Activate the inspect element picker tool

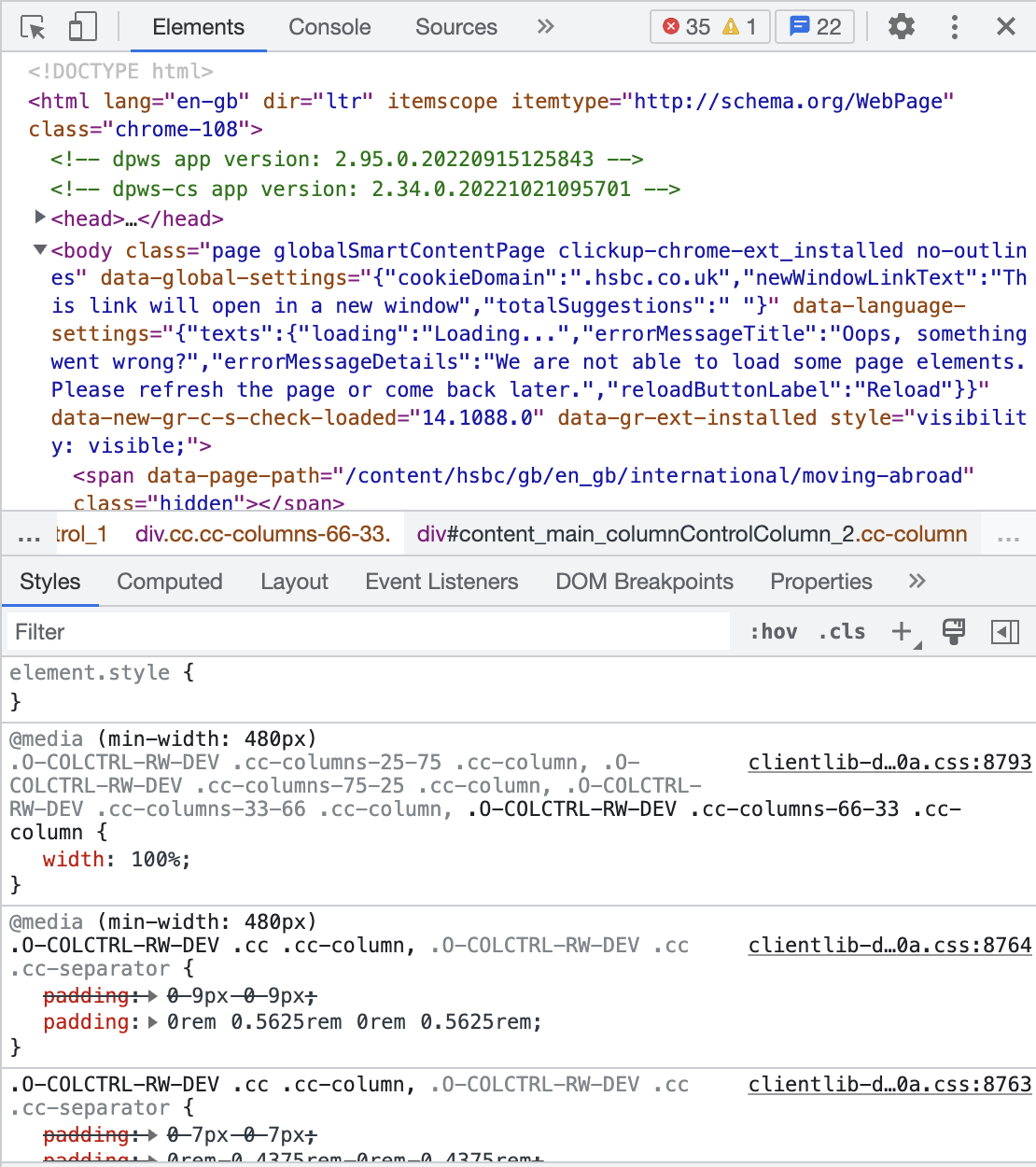coord(34,27)
